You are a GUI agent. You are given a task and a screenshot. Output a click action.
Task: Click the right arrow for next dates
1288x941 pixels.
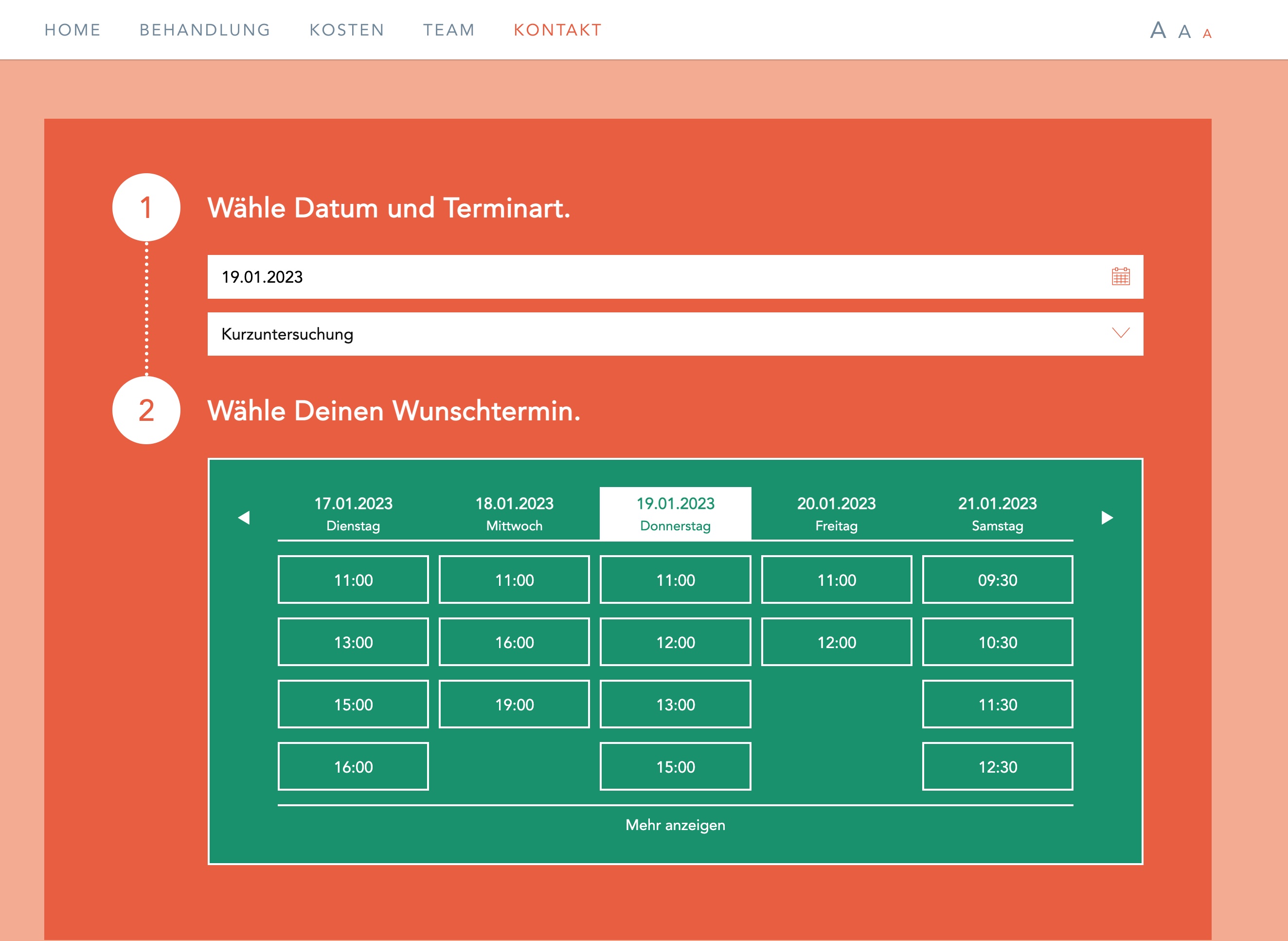tap(1107, 517)
